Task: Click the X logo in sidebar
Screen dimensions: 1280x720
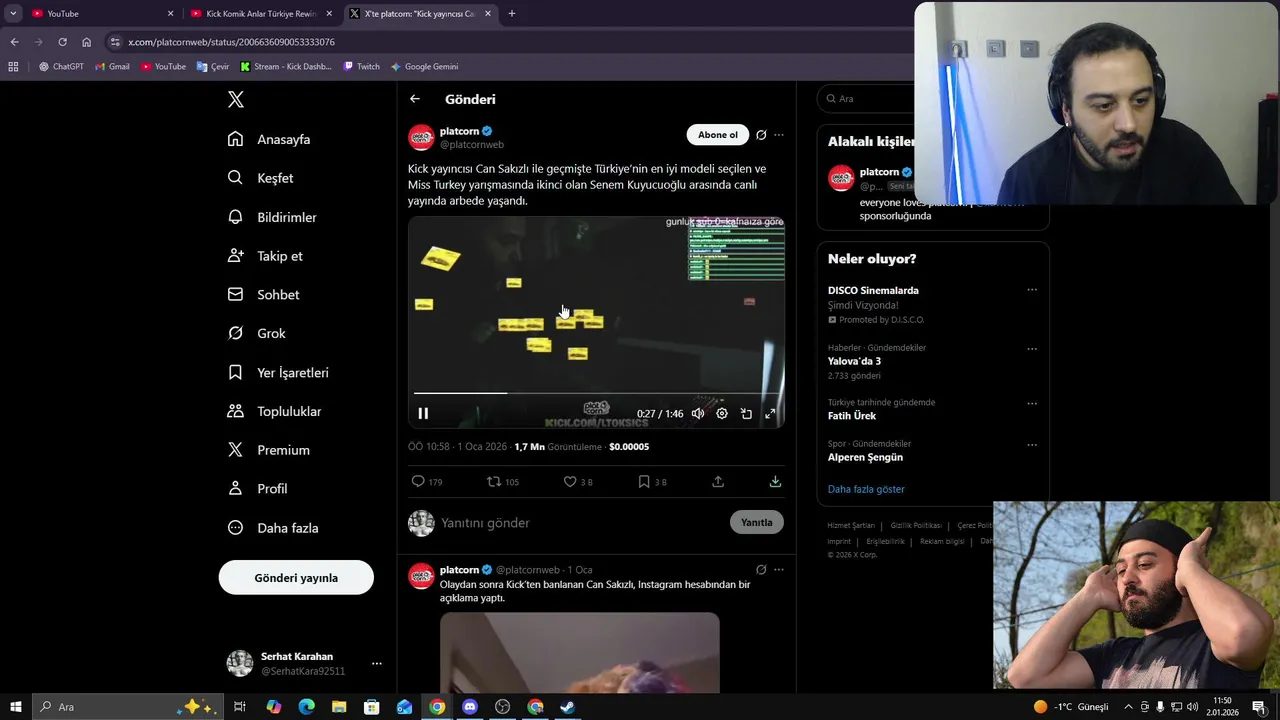Action: click(235, 99)
